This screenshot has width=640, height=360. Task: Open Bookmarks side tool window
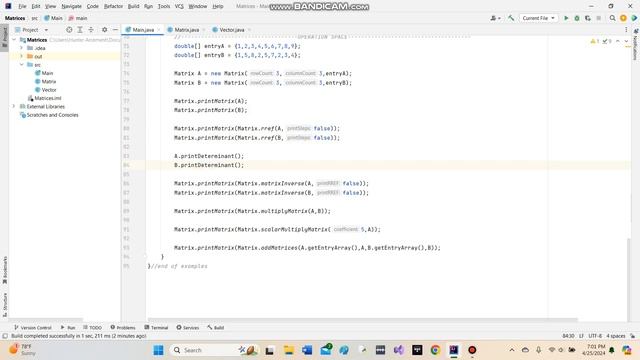pos(4,269)
